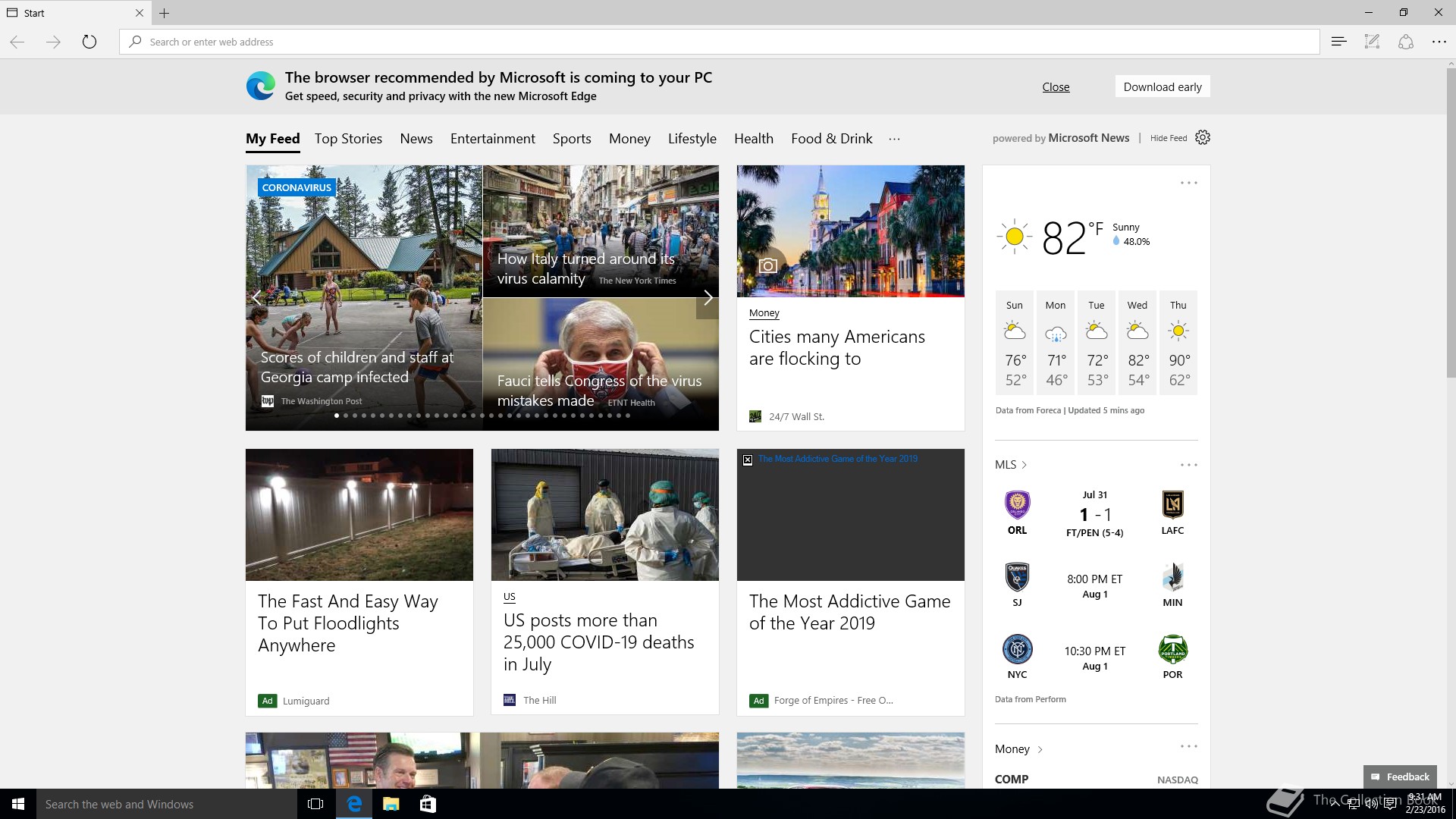
Task: Switch to the Health tab
Action: coord(754,139)
